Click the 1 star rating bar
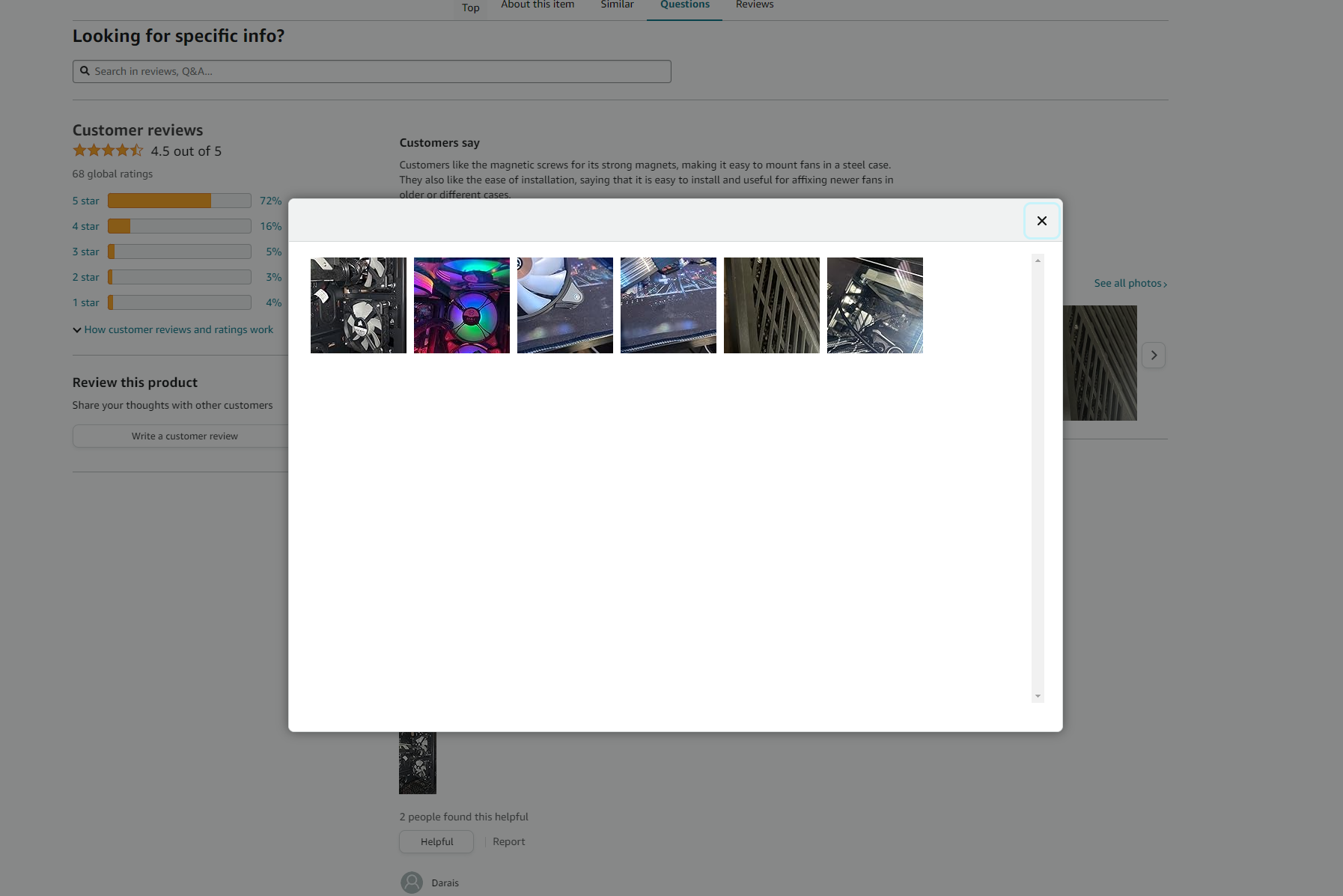Image resolution: width=1343 pixels, height=896 pixels. point(178,302)
